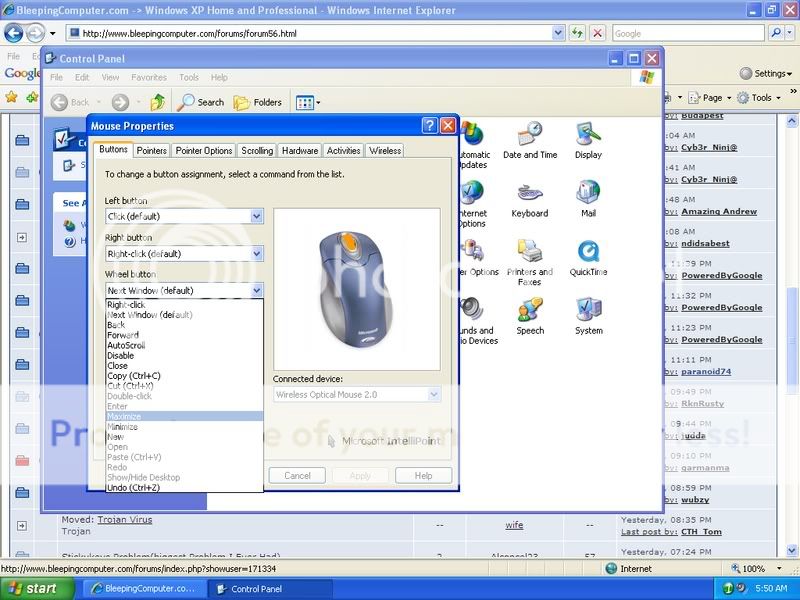Open the Views icon dropdown in Control Panel

(x=308, y=103)
